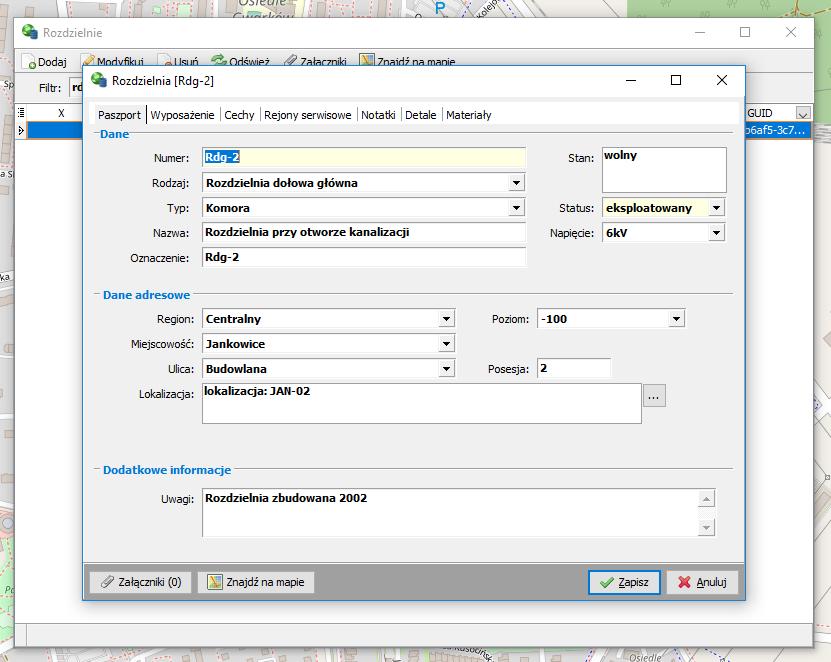Click the Numer input field
Image resolution: width=831 pixels, height=662 pixels.
click(x=364, y=157)
